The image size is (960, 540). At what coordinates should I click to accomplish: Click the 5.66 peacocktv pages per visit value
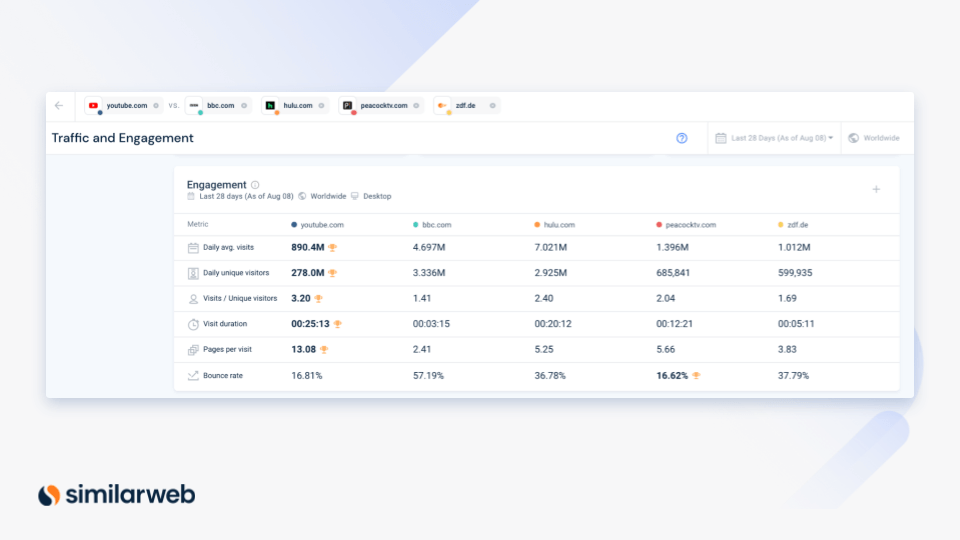point(666,350)
